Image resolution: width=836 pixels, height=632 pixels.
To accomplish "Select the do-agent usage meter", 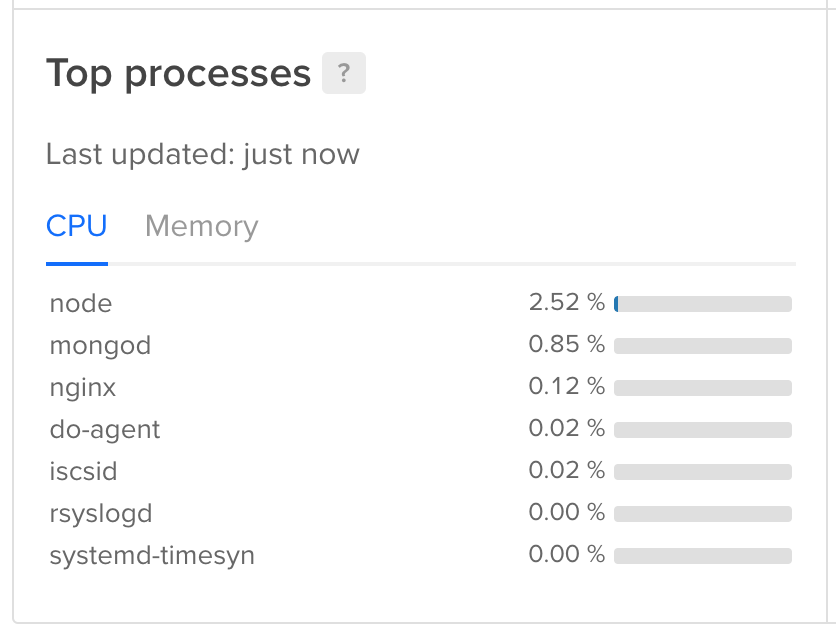I will 700,429.
